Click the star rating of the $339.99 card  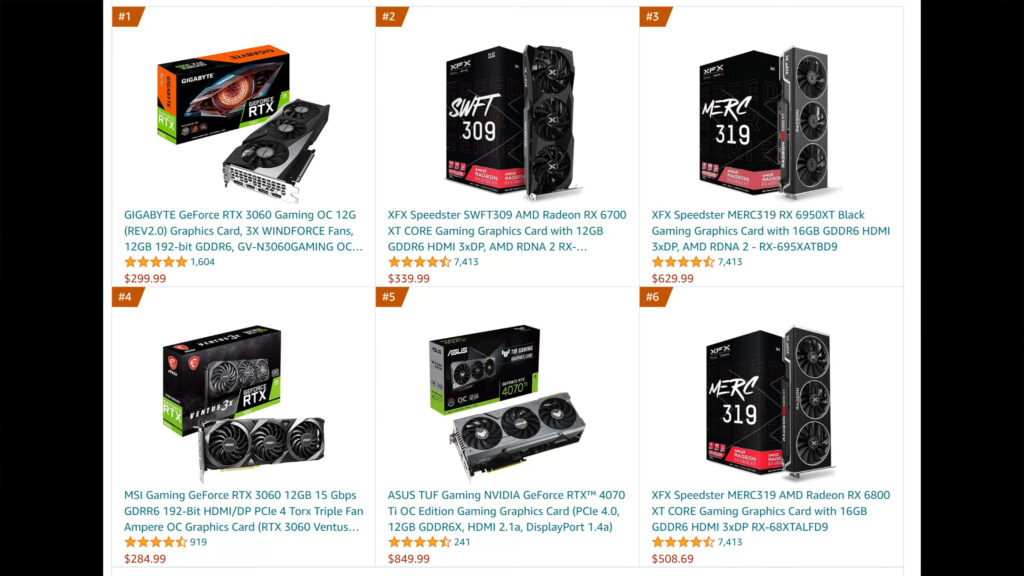pyautogui.click(x=419, y=262)
